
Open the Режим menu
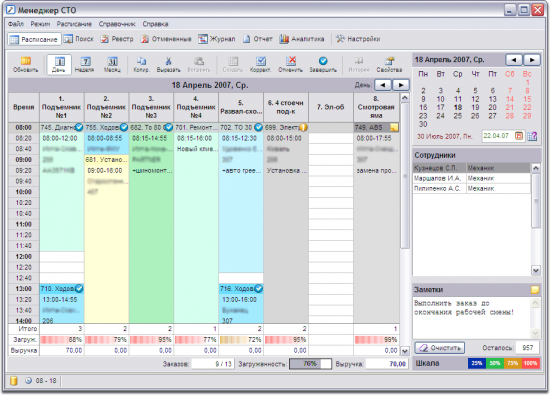pos(40,24)
